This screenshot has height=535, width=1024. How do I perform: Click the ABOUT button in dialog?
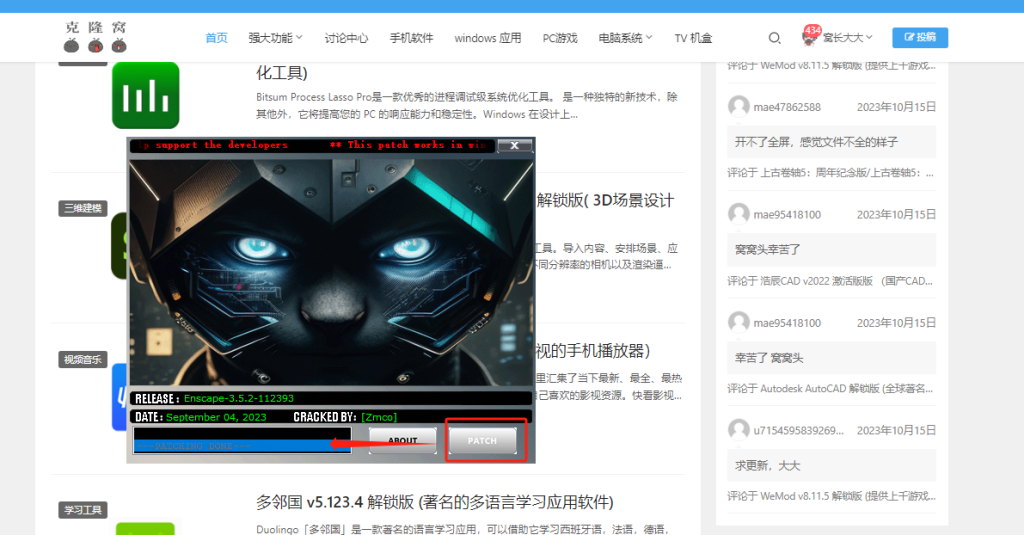pyautogui.click(x=403, y=440)
